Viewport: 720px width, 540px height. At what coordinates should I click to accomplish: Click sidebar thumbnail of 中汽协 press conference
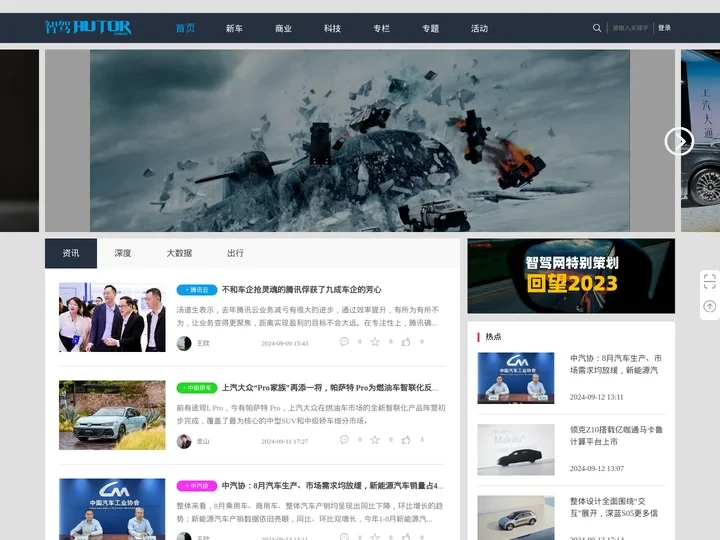516,378
